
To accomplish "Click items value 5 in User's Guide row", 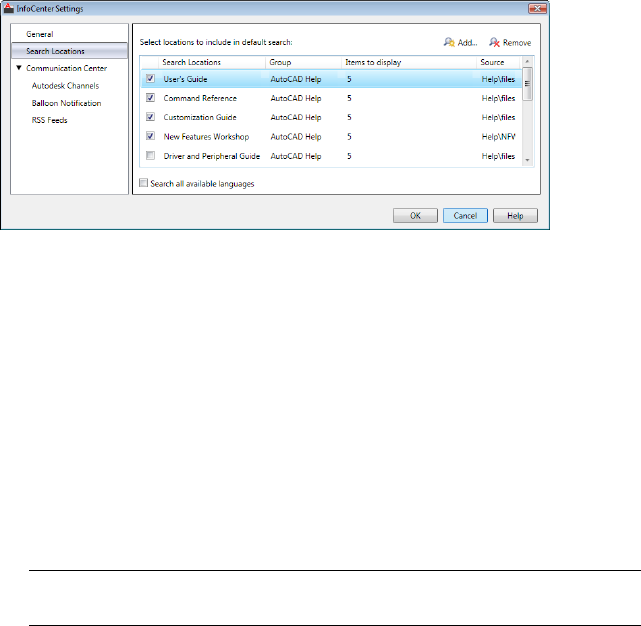I will [x=349, y=79].
